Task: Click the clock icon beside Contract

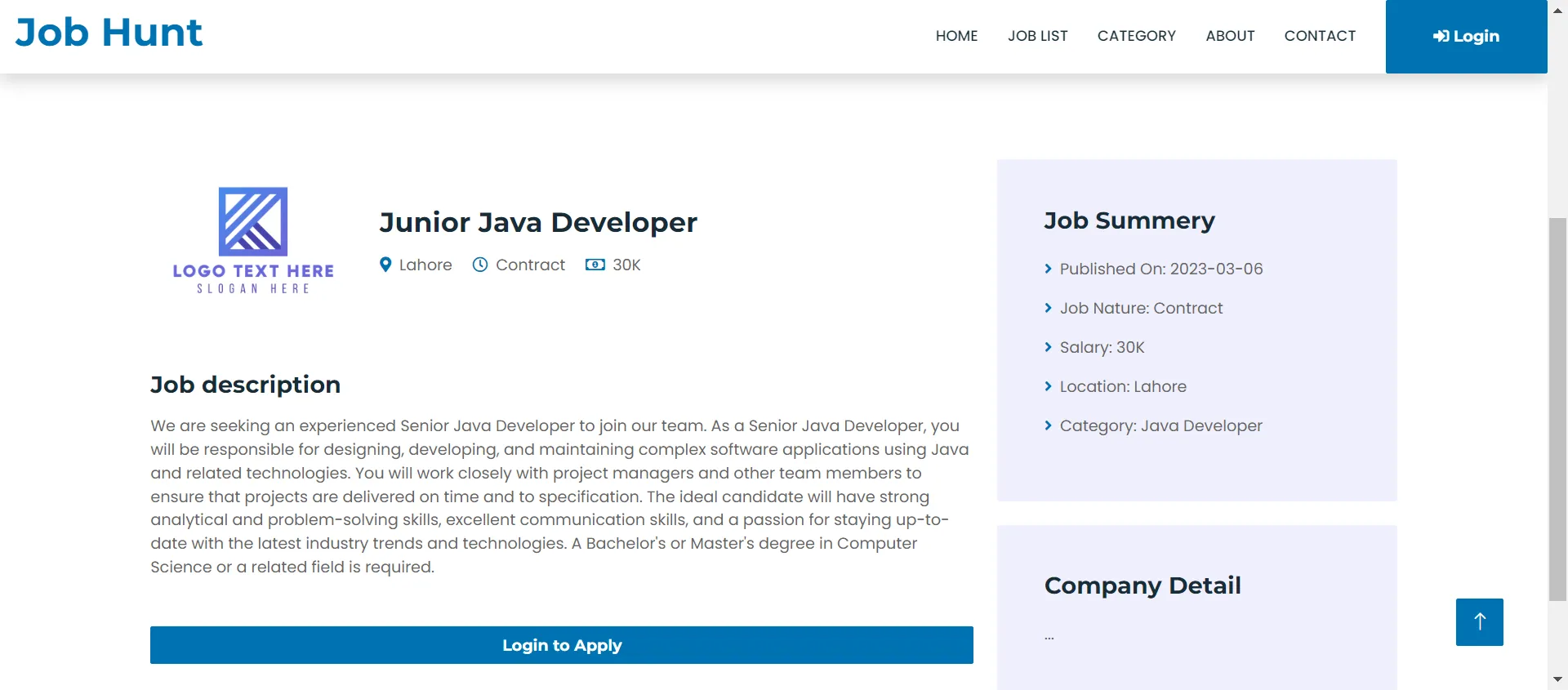Action: pyautogui.click(x=480, y=265)
